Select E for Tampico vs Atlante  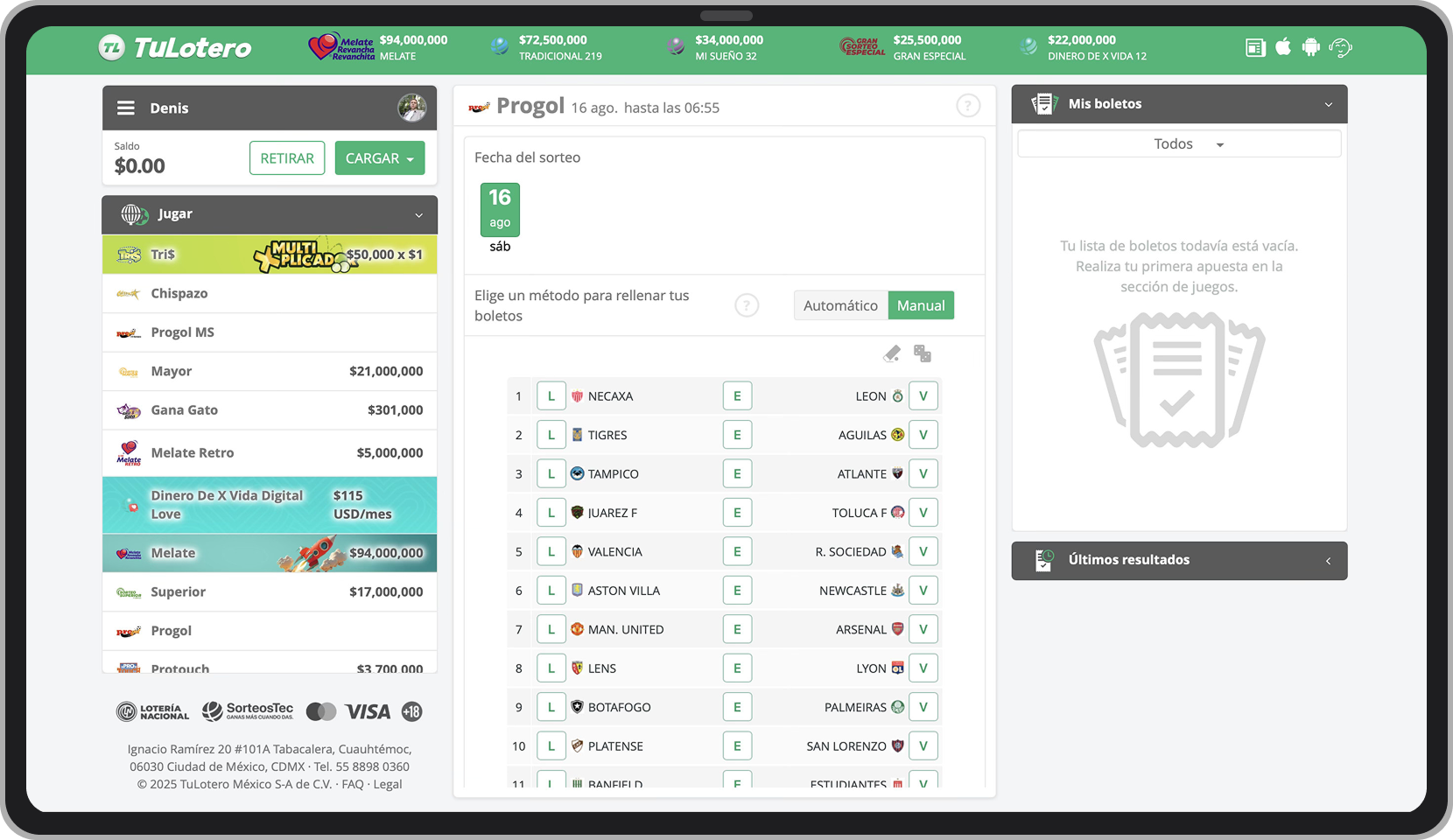coord(737,474)
